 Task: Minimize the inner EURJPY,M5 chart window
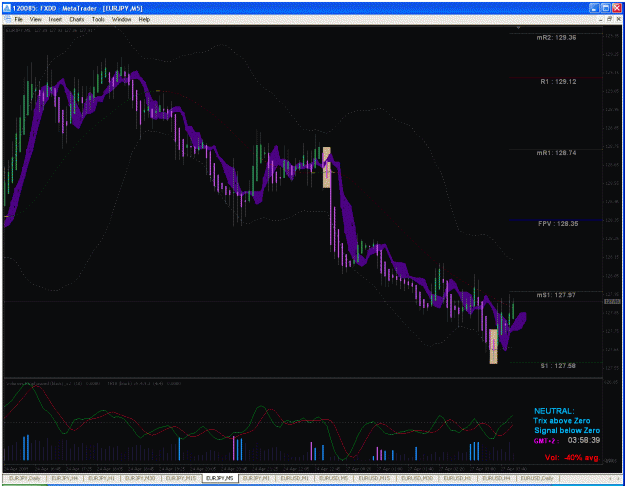pos(601,19)
